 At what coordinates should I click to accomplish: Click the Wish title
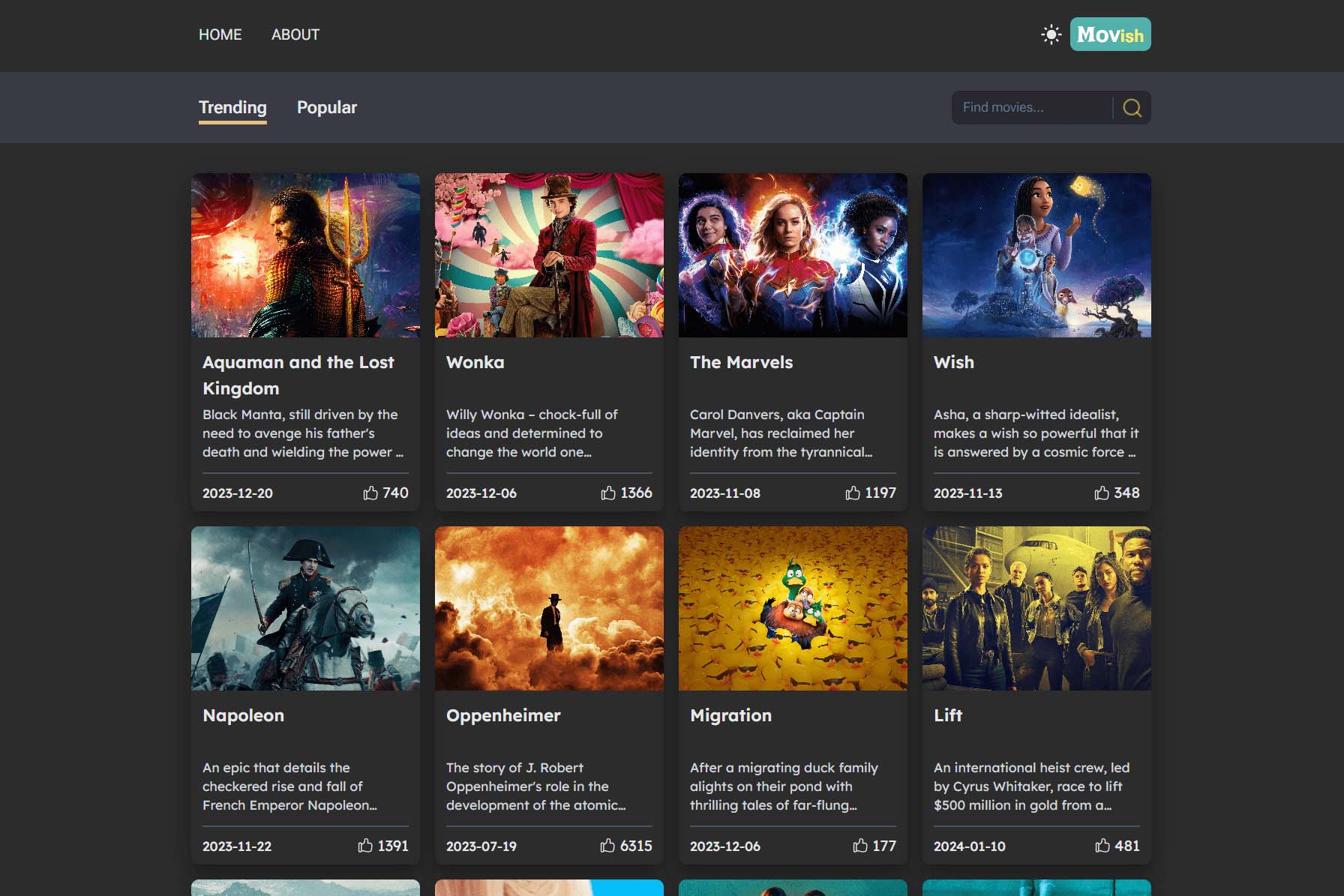tap(954, 362)
